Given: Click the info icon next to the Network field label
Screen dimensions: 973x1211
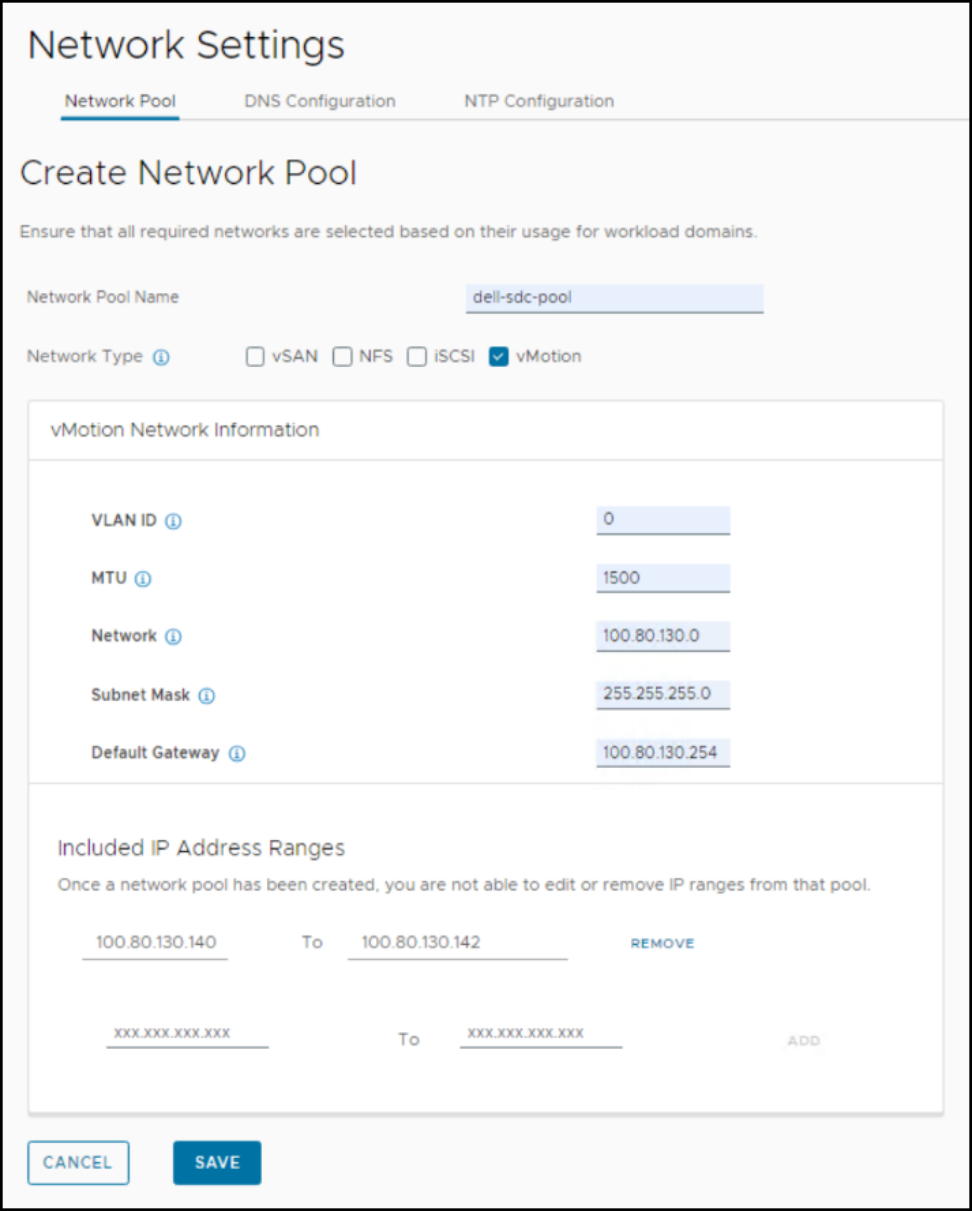Looking at the screenshot, I should click(x=173, y=637).
